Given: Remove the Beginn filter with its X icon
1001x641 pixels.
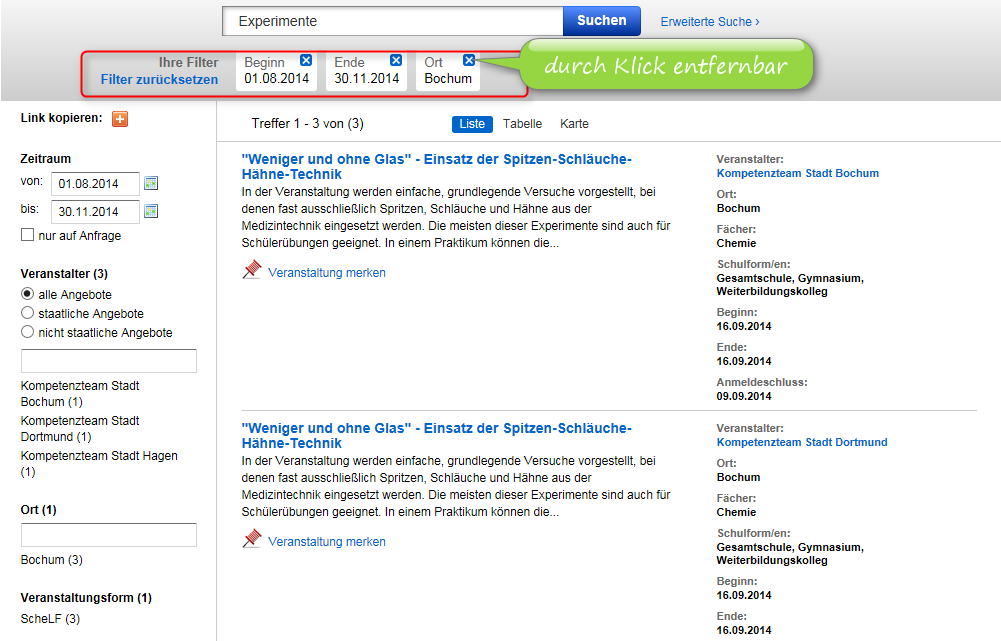Looking at the screenshot, I should point(306,60).
